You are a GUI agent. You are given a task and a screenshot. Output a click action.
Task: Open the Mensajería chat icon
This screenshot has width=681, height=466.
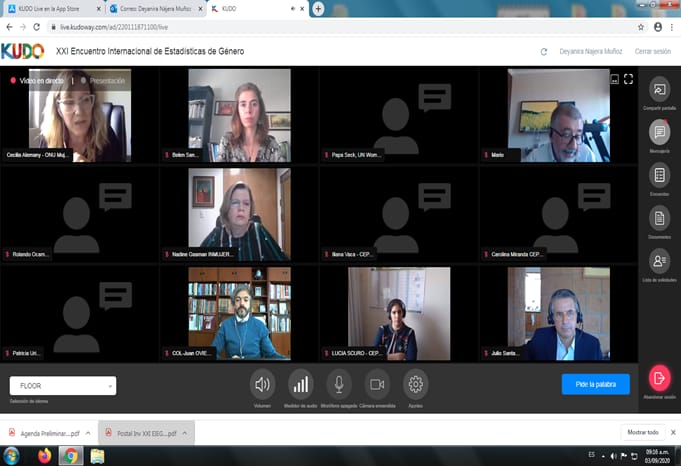pos(659,132)
